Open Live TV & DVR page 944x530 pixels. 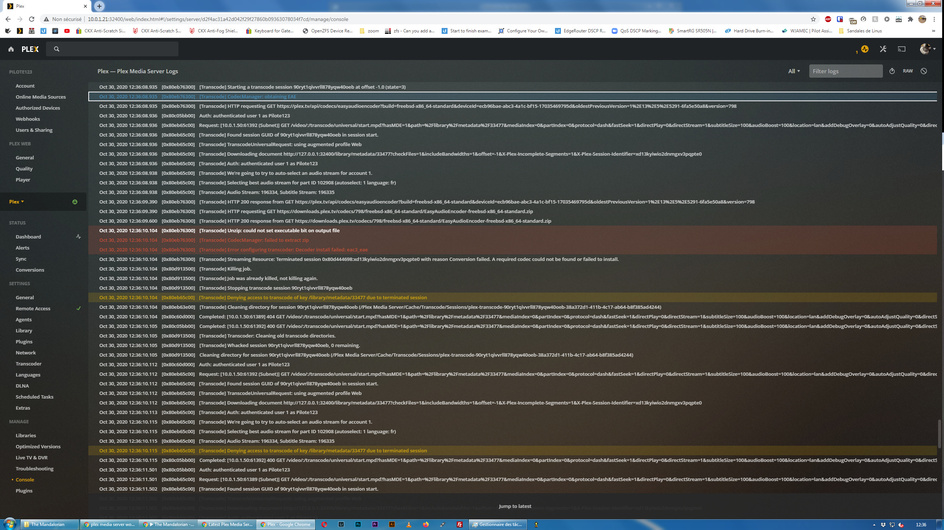(32, 458)
